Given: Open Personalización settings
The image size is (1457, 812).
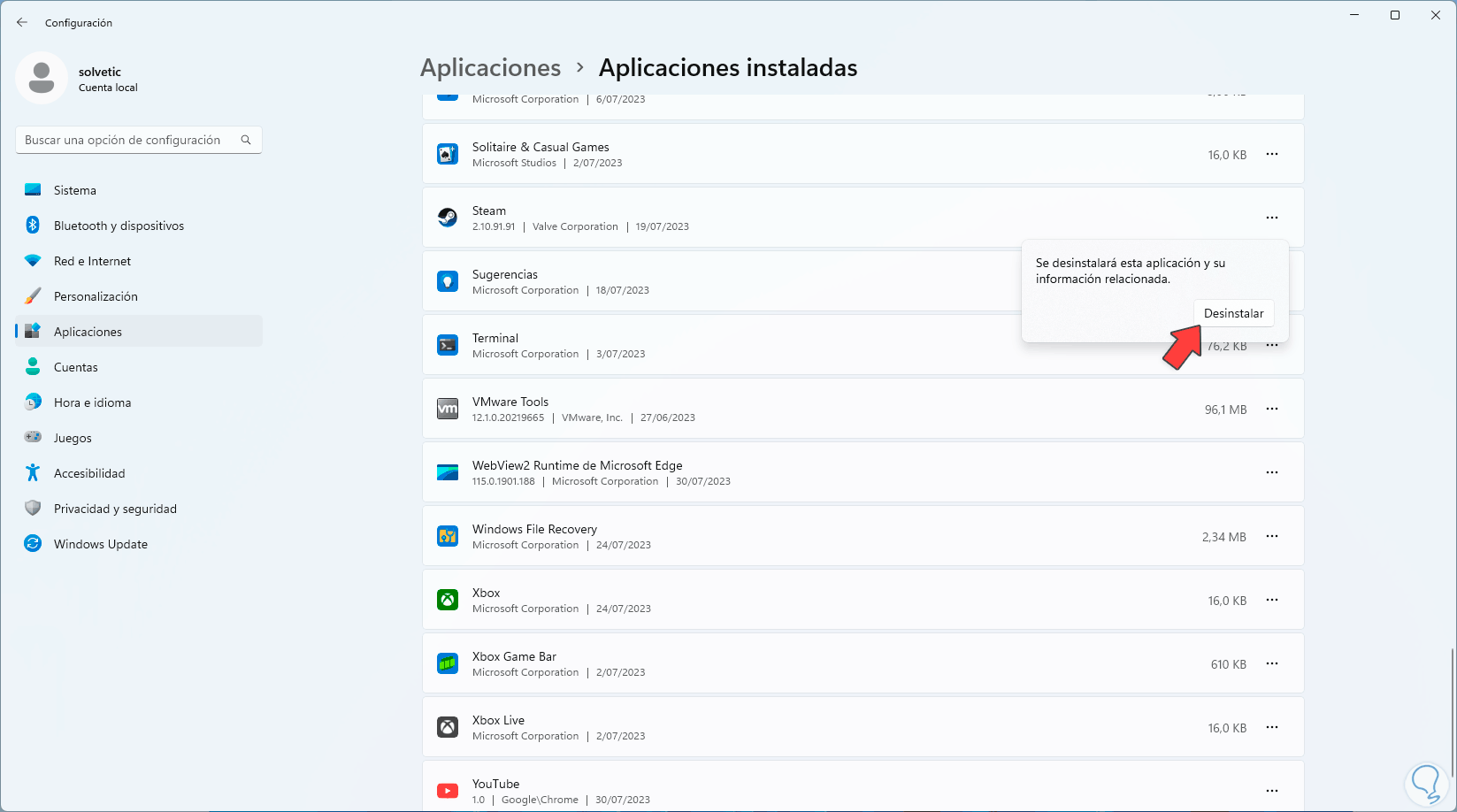Looking at the screenshot, I should coord(139,296).
